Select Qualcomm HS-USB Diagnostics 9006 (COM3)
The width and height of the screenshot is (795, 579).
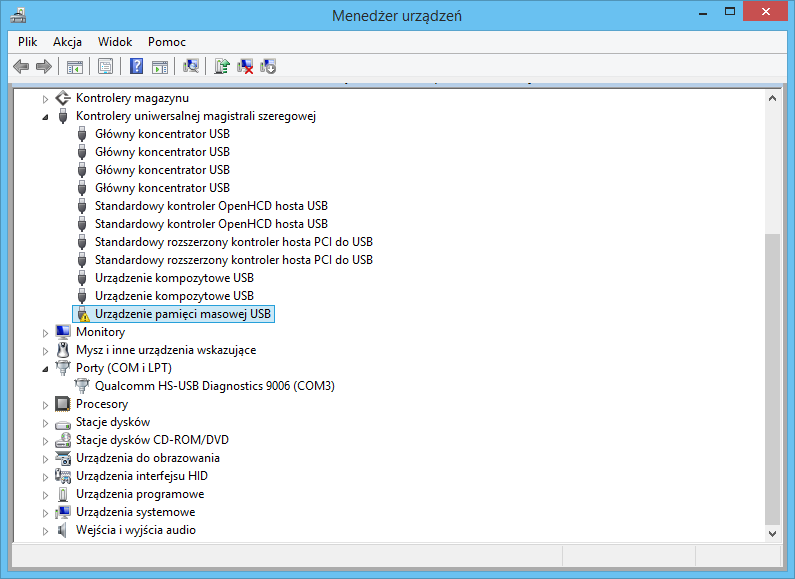coord(214,386)
